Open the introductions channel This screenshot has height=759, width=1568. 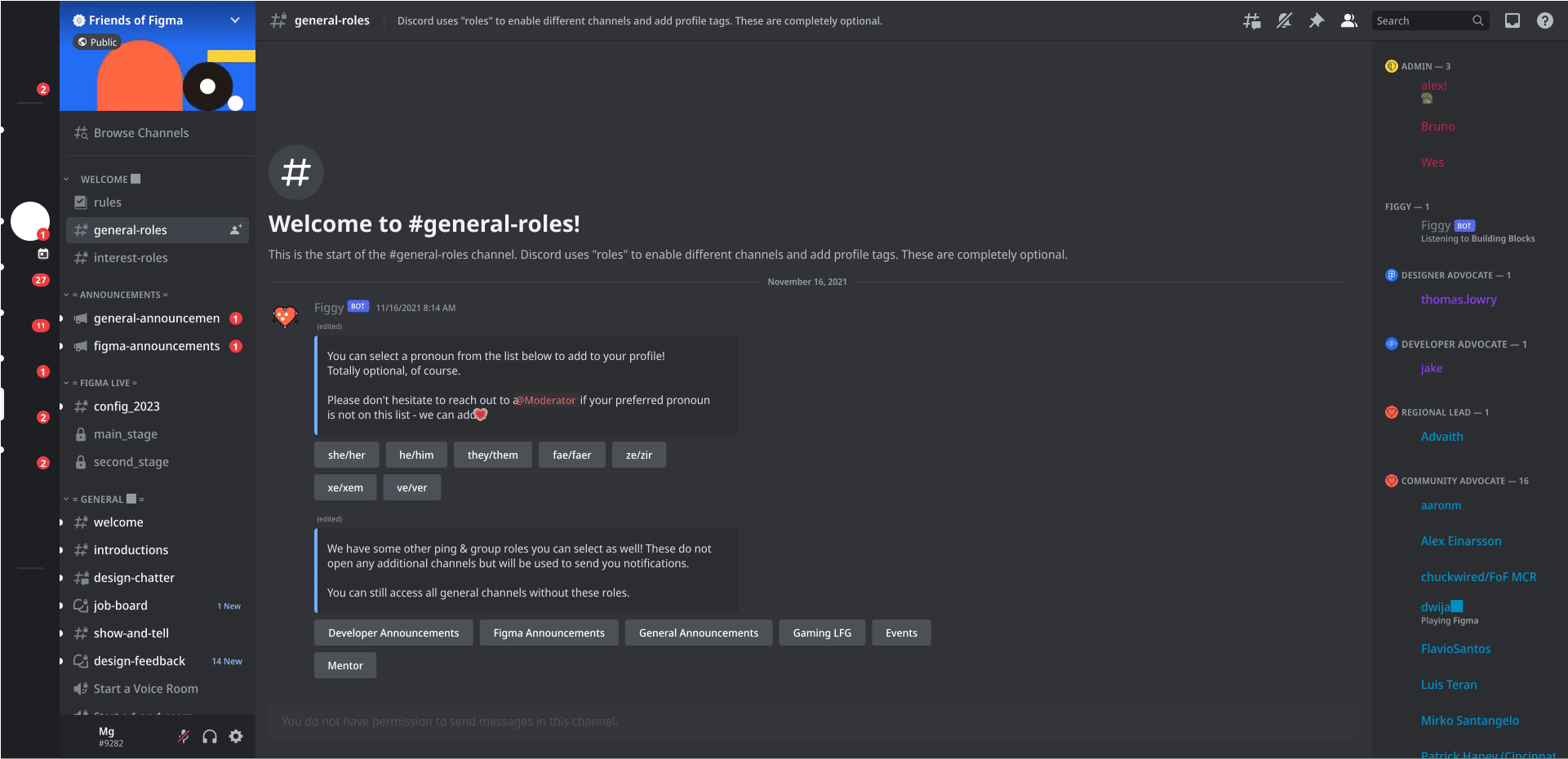[158, 550]
